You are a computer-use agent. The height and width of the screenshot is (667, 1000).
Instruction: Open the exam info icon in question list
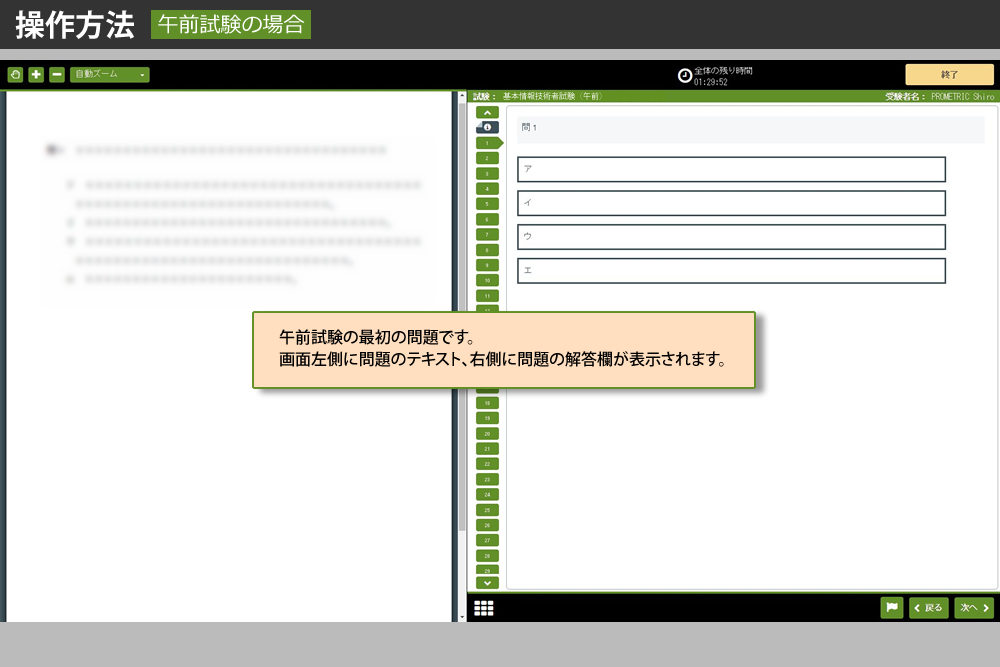point(487,128)
